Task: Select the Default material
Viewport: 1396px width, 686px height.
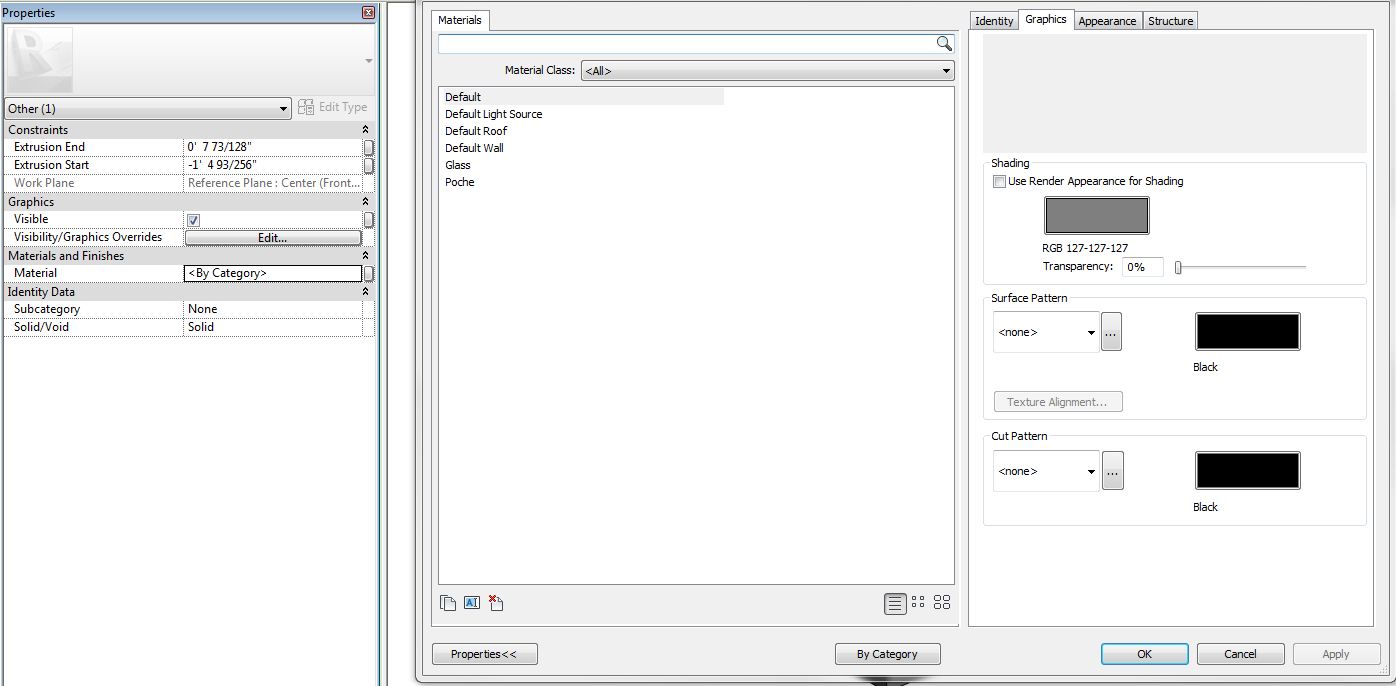Action: point(463,97)
